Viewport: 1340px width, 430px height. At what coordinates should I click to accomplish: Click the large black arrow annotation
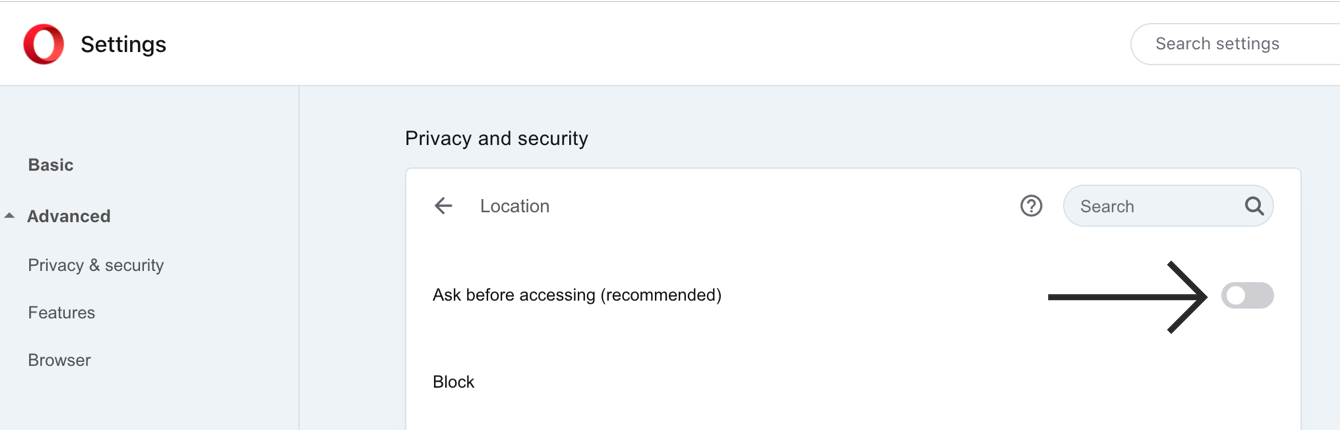[1127, 296]
